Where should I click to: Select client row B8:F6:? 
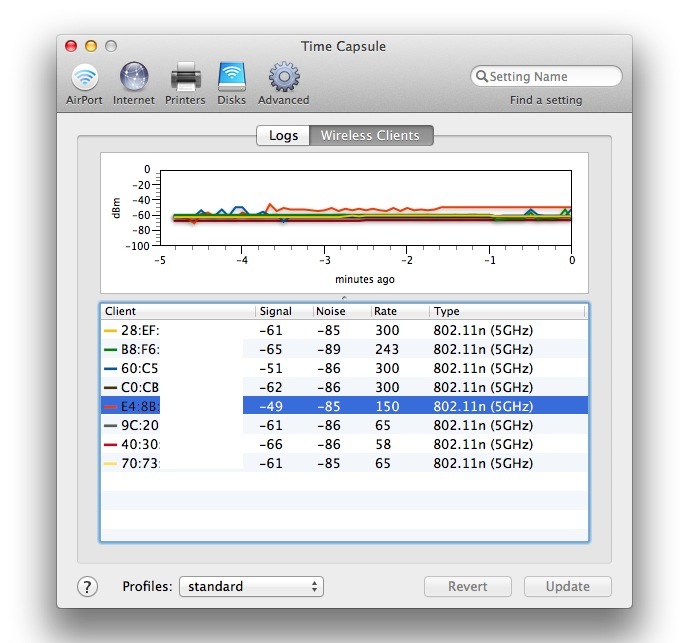344,349
